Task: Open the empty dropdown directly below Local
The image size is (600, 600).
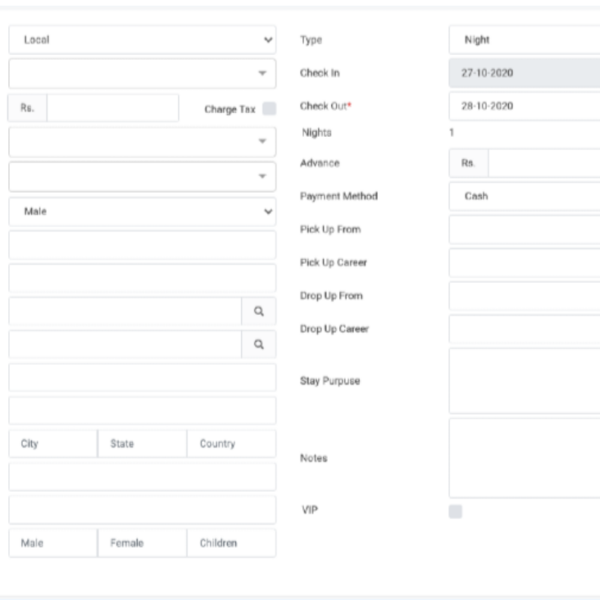Action: 142,73
